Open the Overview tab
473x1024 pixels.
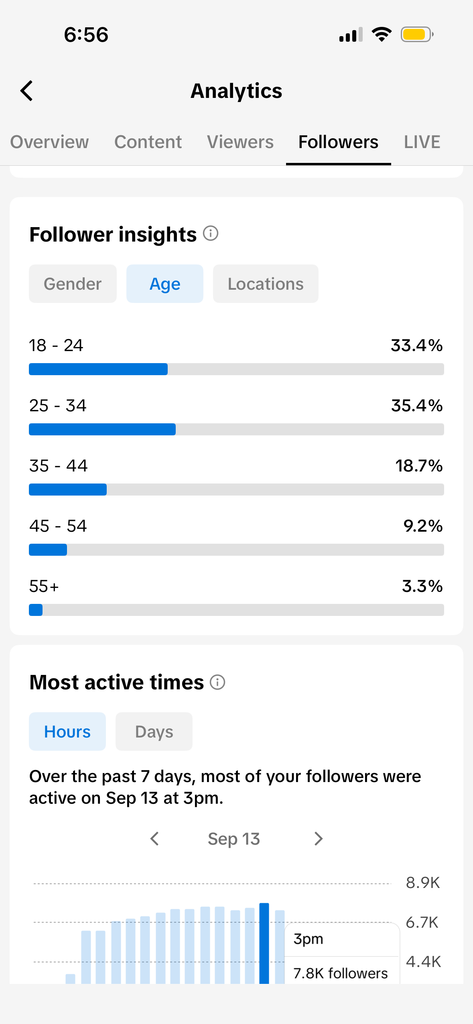(x=50, y=142)
